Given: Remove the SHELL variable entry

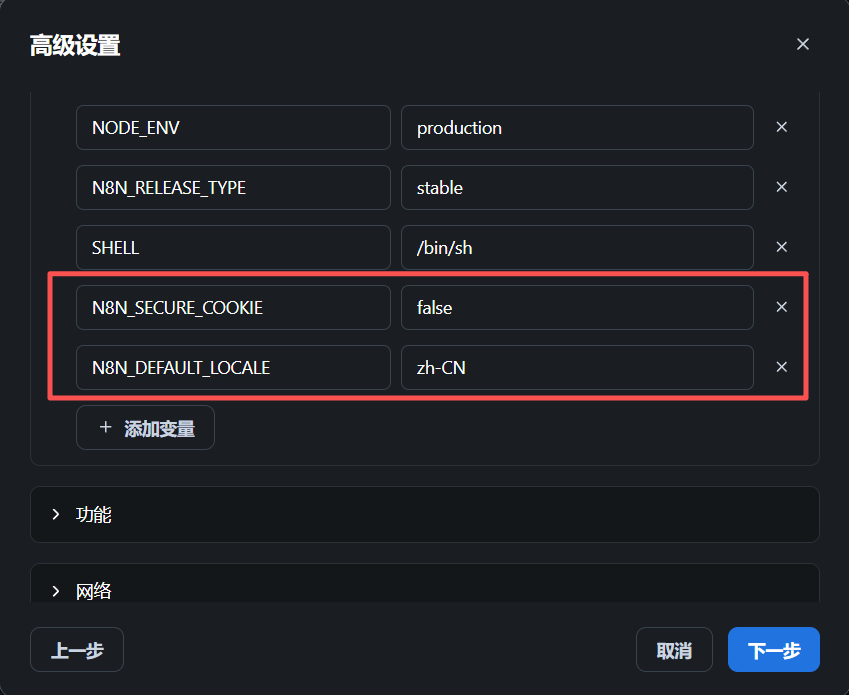Looking at the screenshot, I should [781, 247].
